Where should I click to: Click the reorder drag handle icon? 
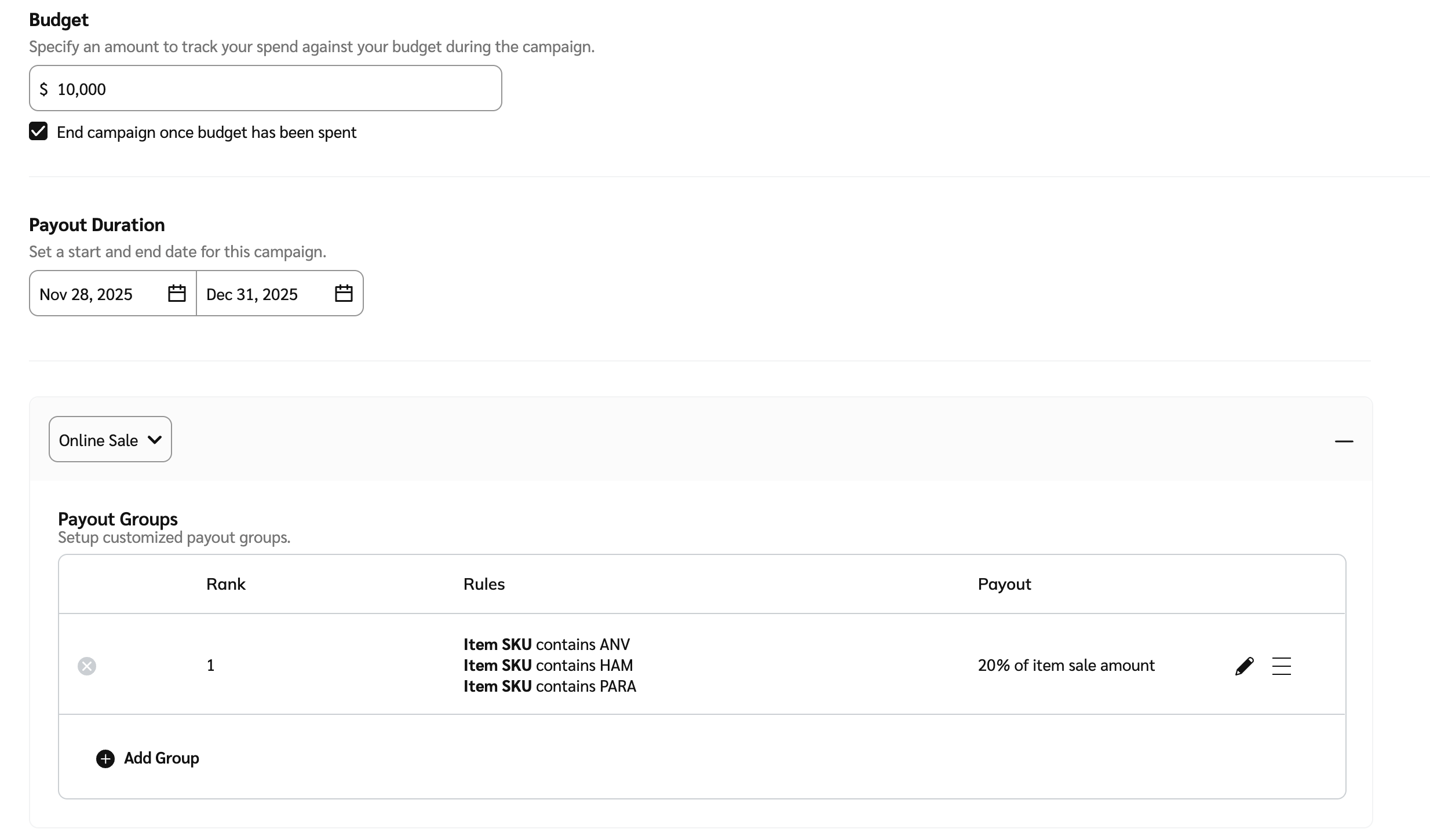click(1281, 666)
